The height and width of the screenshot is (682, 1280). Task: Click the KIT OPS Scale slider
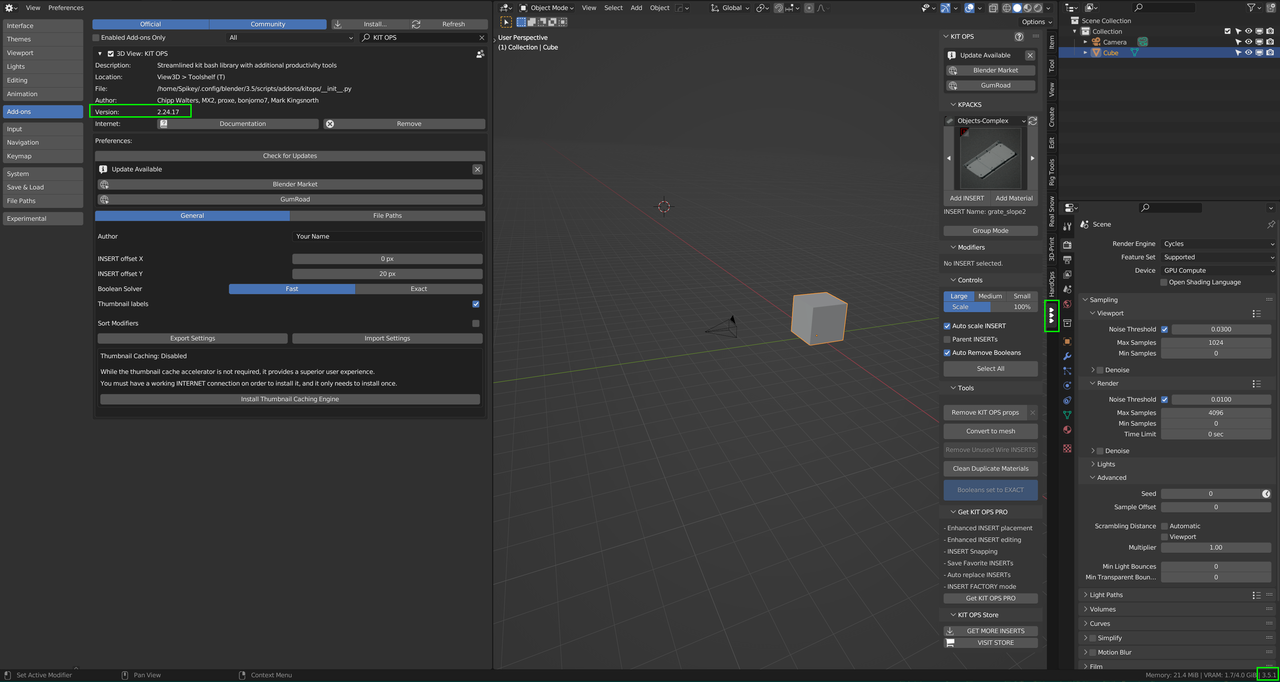990,307
